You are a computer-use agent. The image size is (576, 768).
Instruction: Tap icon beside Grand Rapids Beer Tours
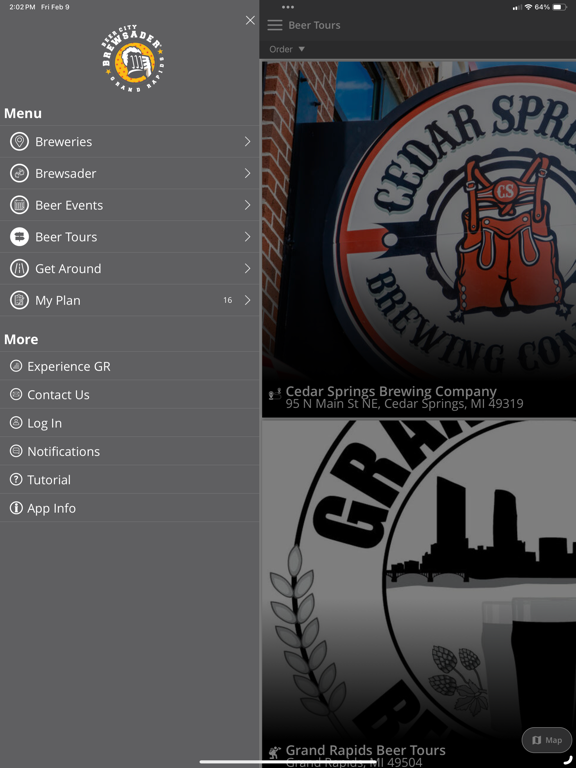pyautogui.click(x=275, y=752)
